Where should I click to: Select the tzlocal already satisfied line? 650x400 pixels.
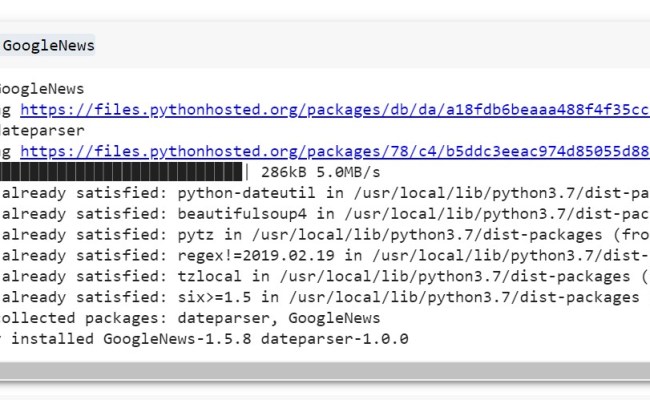[325, 276]
